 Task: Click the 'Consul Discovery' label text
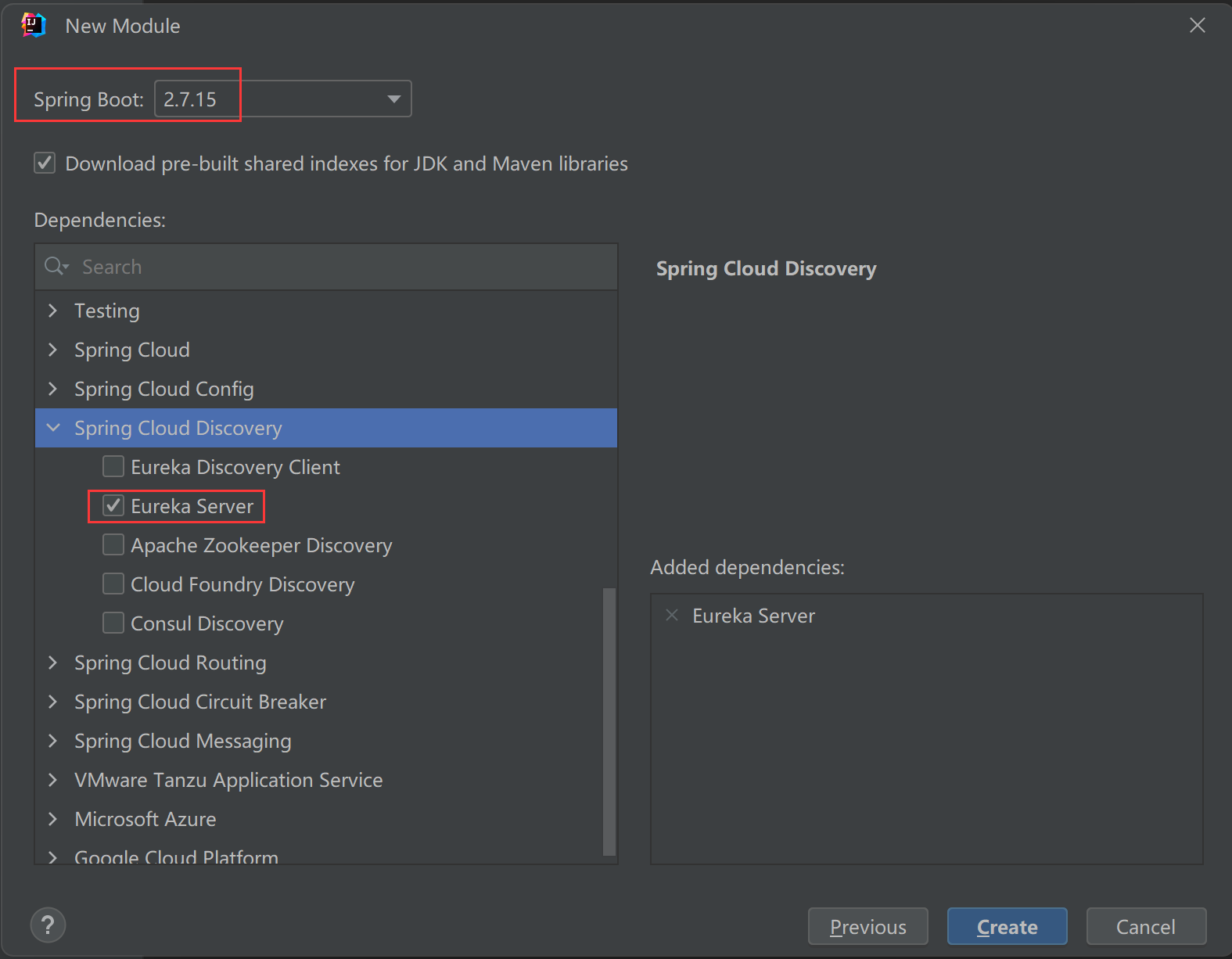coord(207,623)
